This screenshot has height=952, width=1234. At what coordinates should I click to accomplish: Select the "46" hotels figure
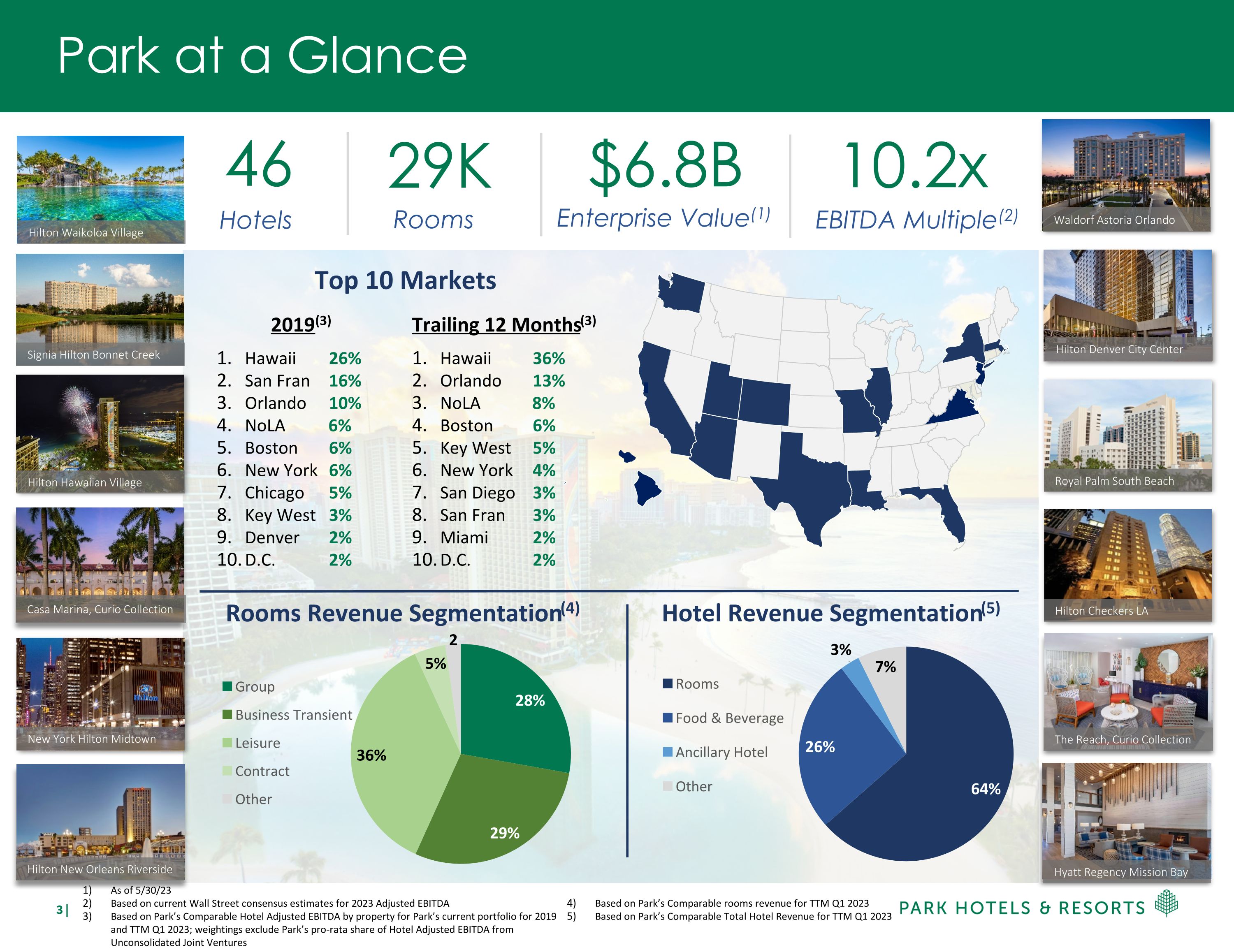pyautogui.click(x=259, y=164)
